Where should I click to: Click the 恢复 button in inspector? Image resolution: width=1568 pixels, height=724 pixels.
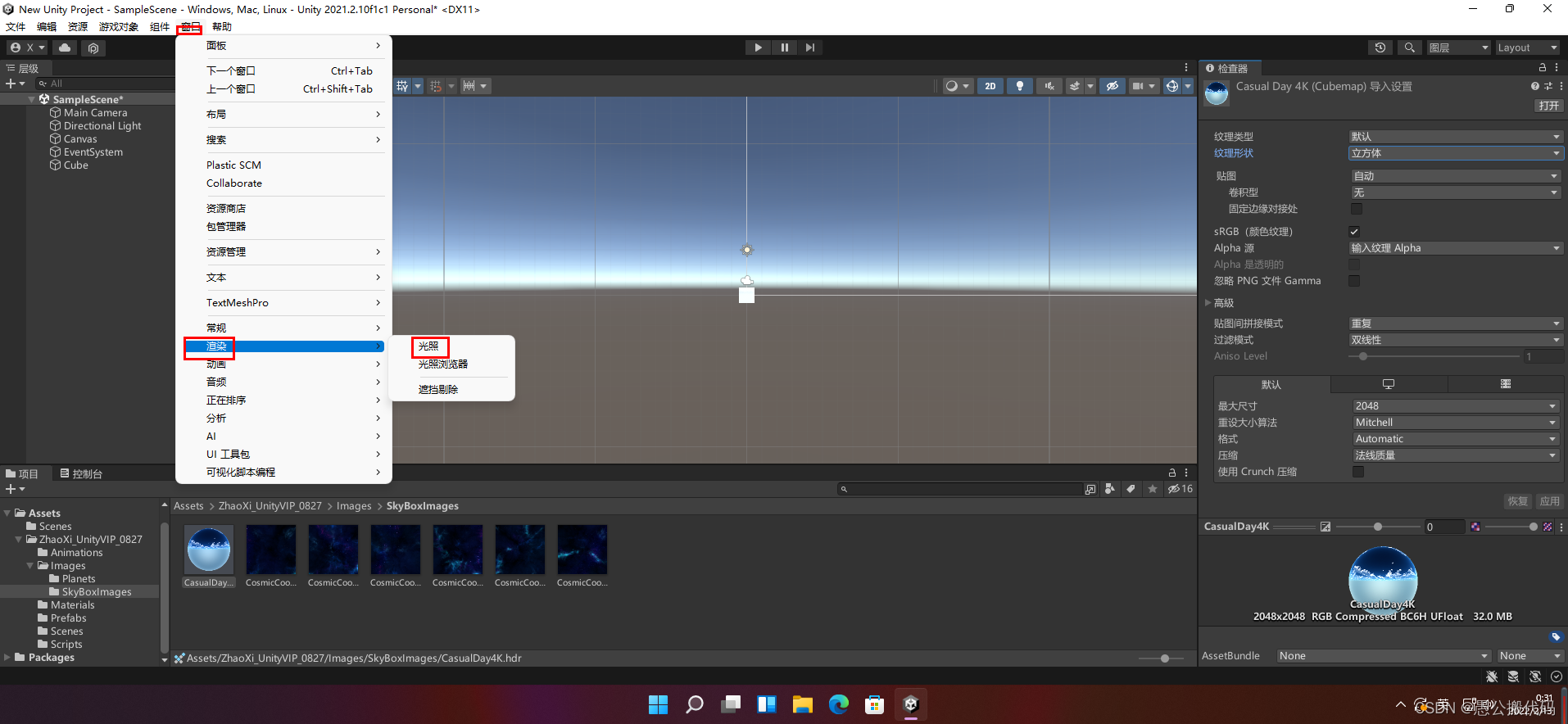[x=1518, y=501]
